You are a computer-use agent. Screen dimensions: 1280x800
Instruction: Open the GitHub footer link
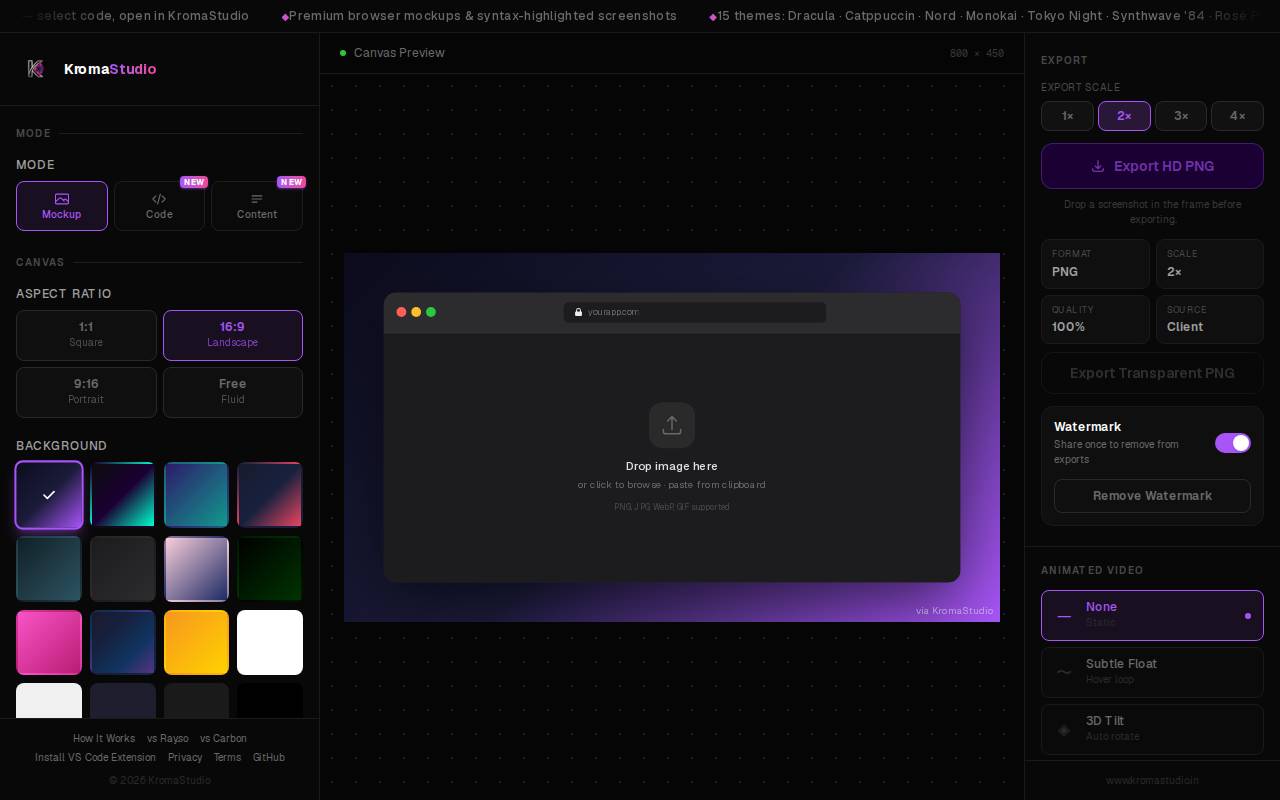click(269, 757)
